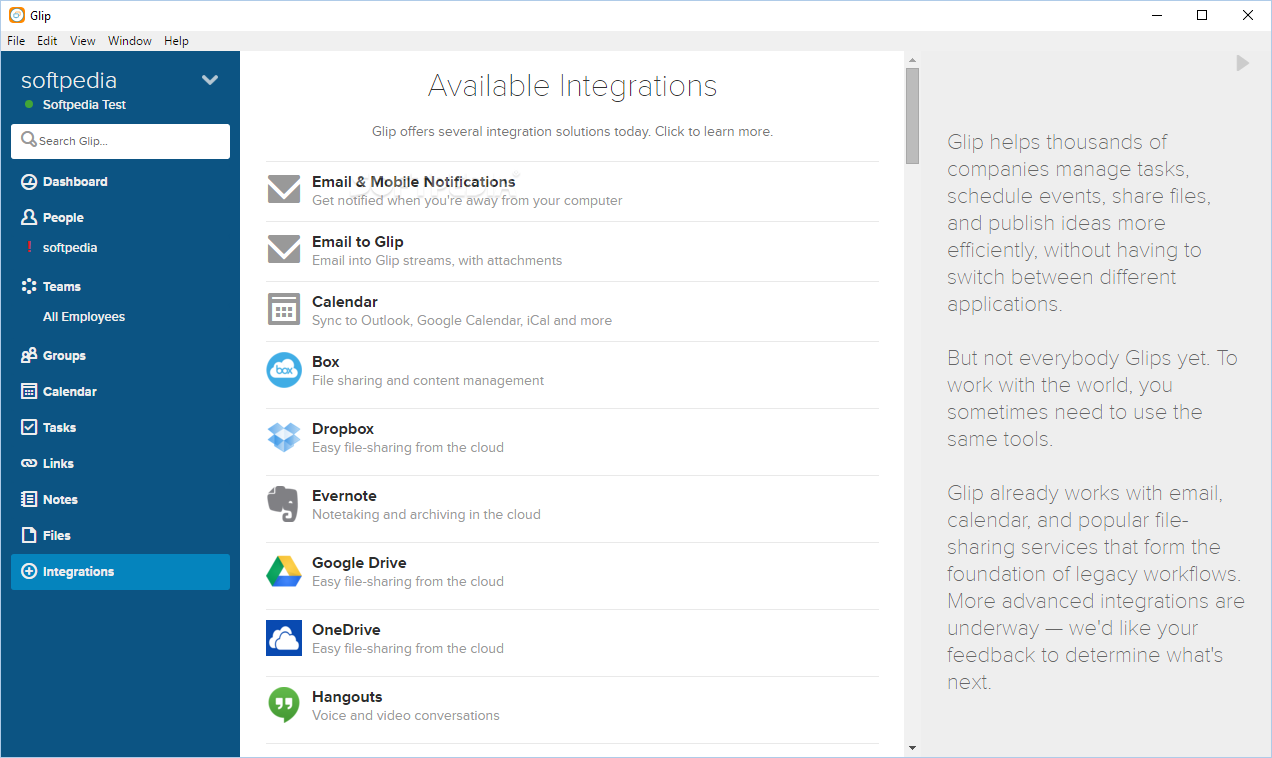1272x758 pixels.
Task: Click the Files document icon
Action: [29, 535]
